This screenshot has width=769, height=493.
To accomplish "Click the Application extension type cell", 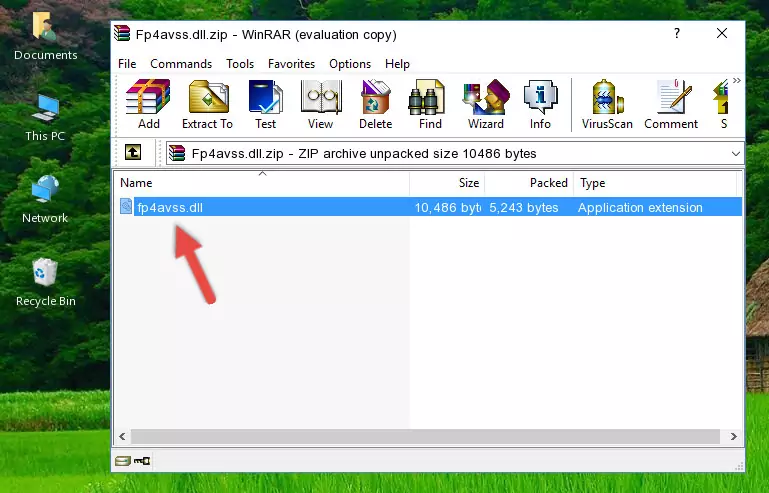I will pyautogui.click(x=640, y=208).
